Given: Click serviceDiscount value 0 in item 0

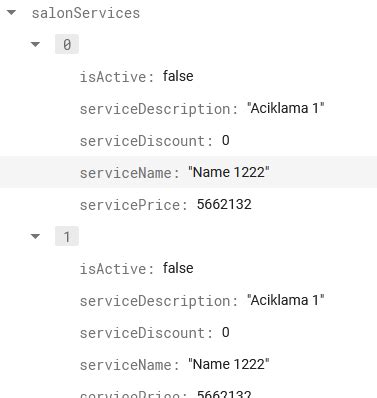Looking at the screenshot, I should click(226, 140).
